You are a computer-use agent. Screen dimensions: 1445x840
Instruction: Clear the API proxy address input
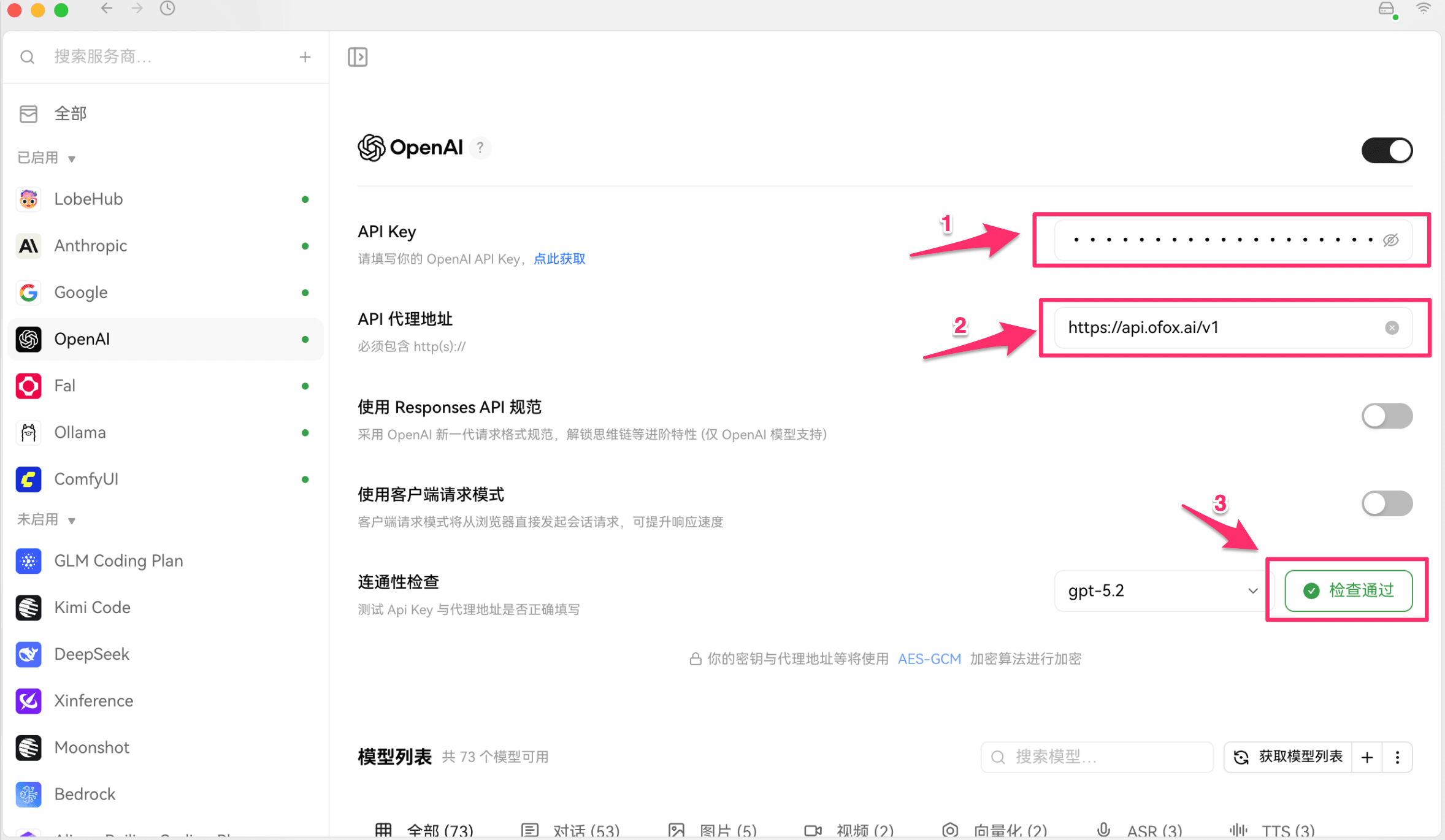[1392, 327]
